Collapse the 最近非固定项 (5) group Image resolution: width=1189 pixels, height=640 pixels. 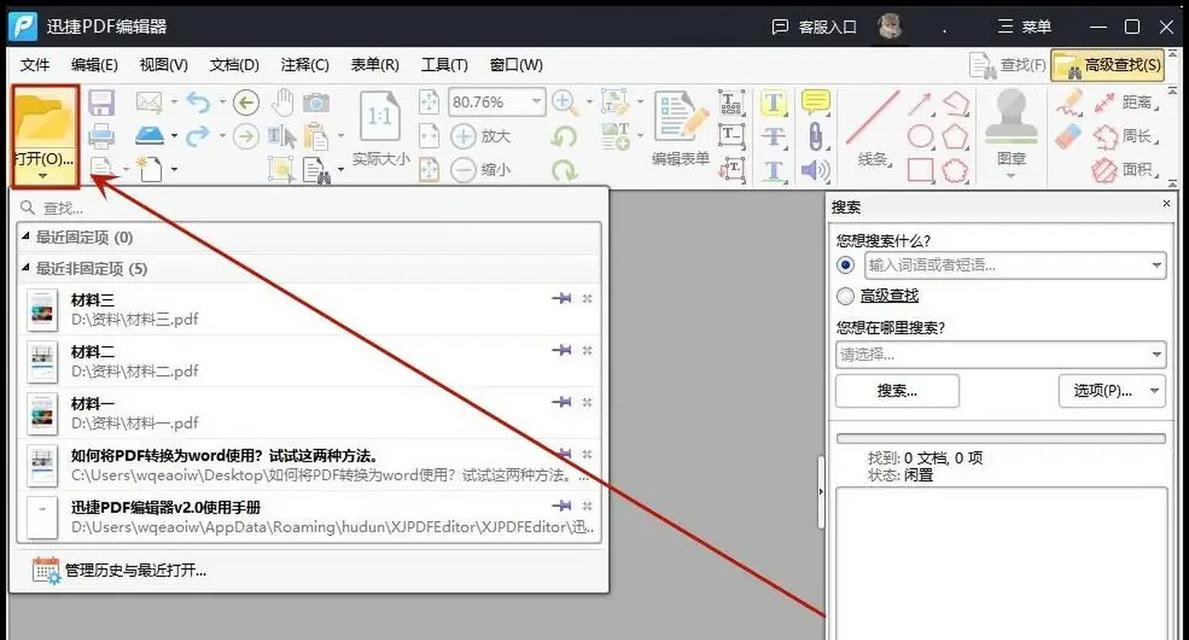coord(25,268)
